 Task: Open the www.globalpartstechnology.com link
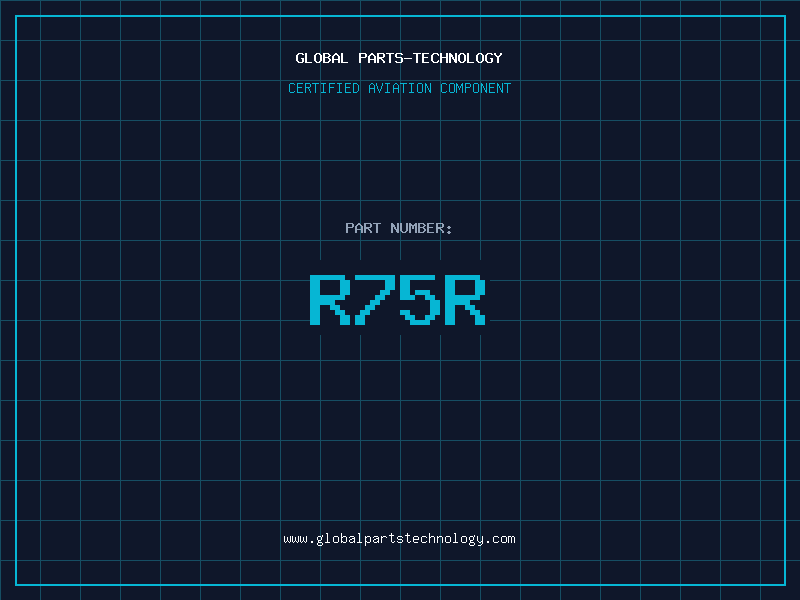pyautogui.click(x=399, y=539)
